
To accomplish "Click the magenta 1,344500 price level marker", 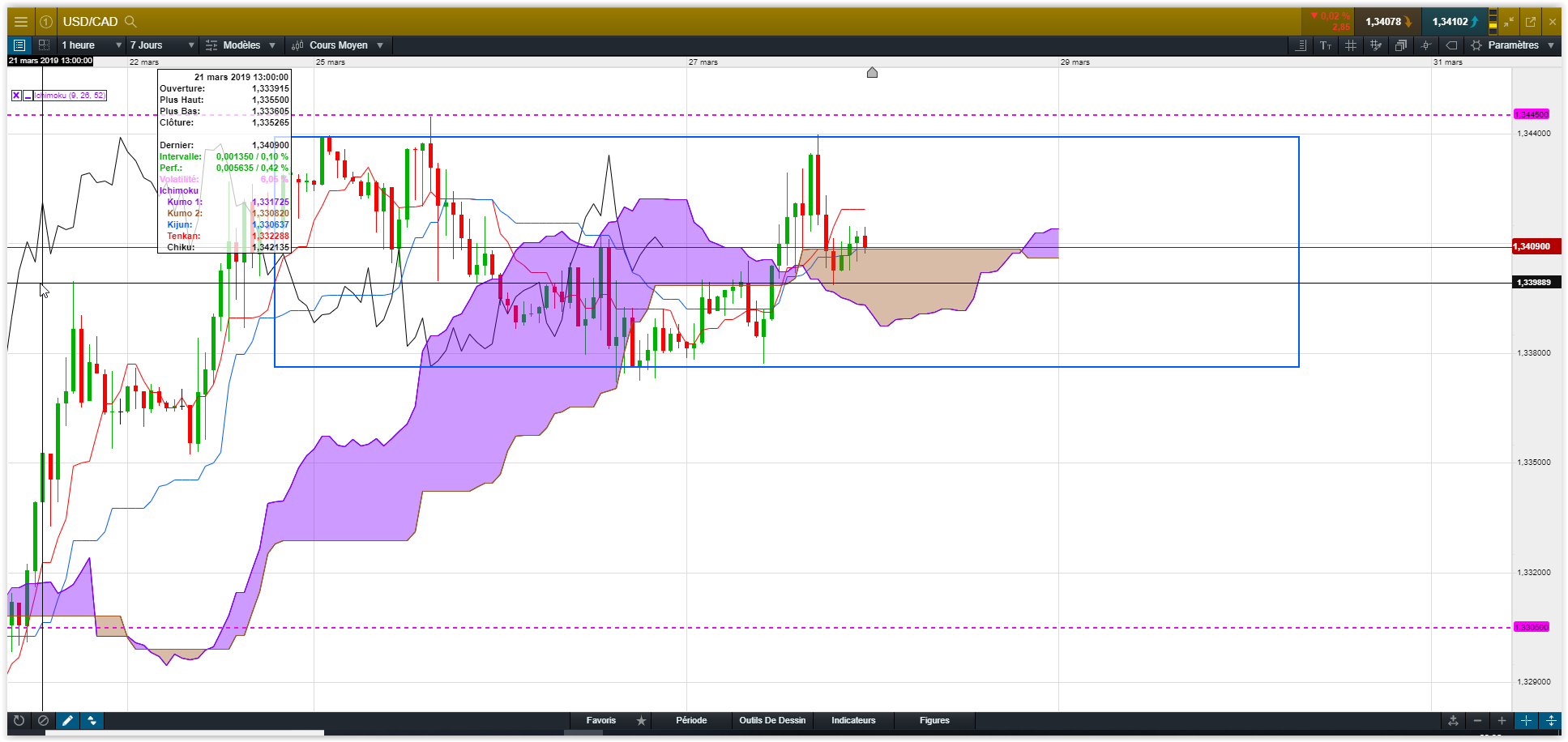I will (1532, 115).
